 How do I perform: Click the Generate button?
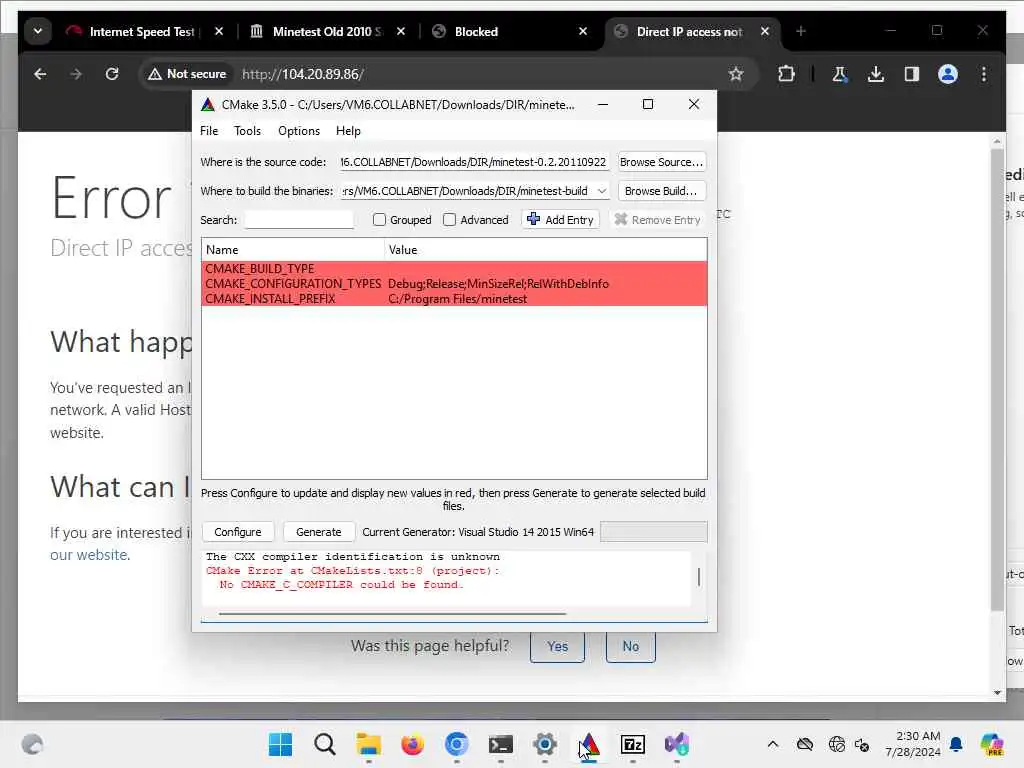coord(319,532)
